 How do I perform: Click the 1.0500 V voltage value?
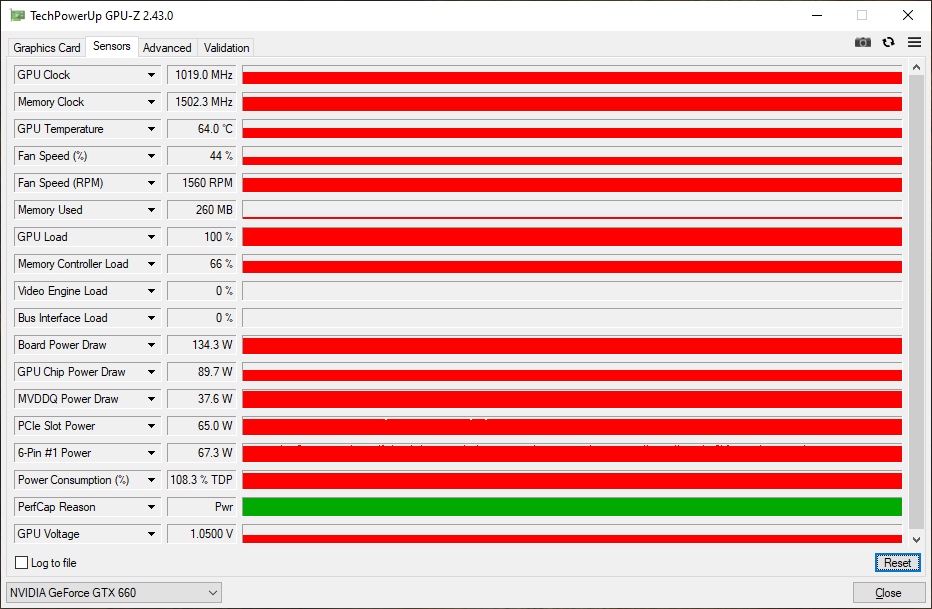(x=201, y=534)
